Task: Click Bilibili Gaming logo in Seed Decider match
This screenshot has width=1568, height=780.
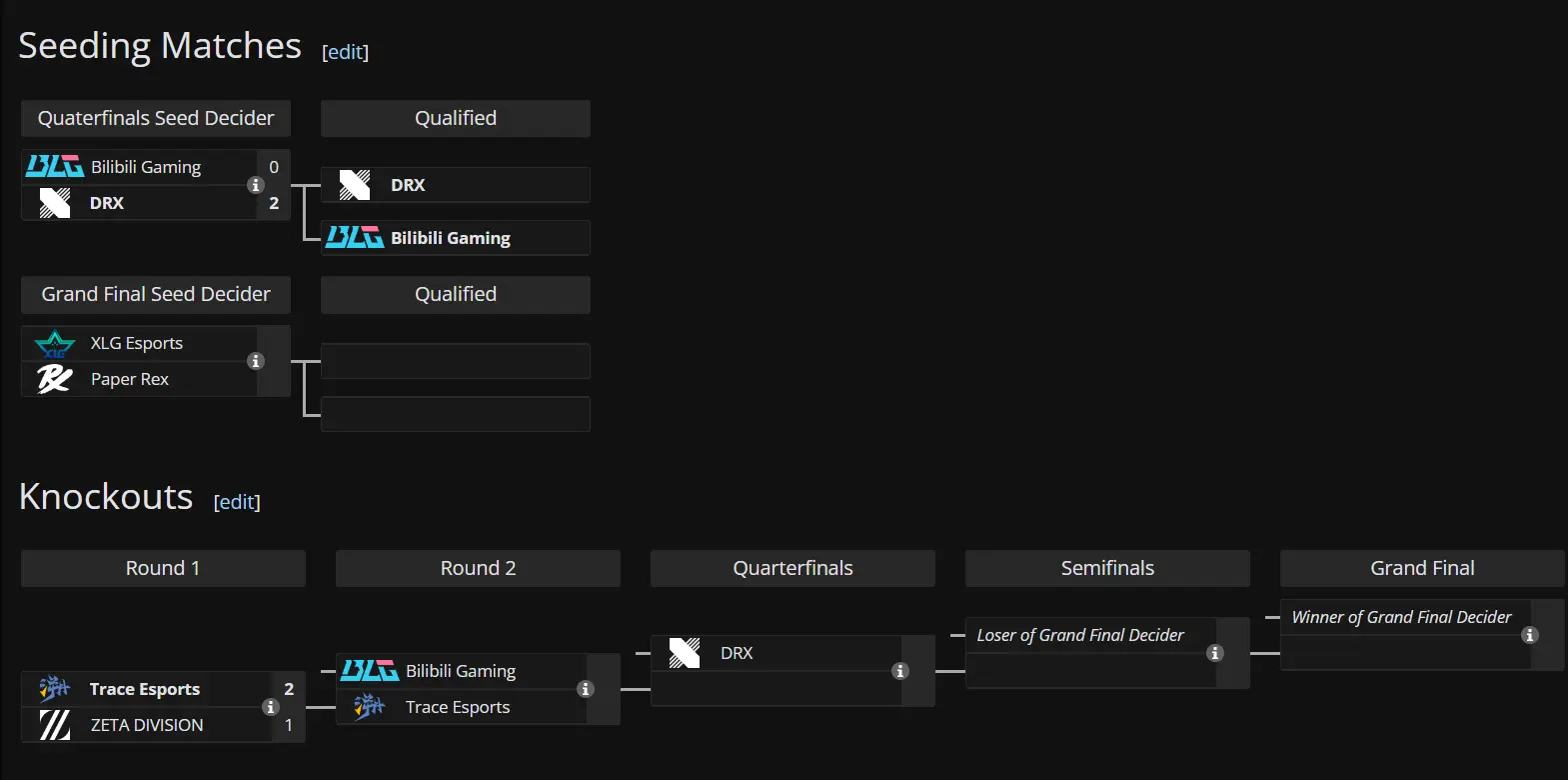Action: tap(55, 167)
